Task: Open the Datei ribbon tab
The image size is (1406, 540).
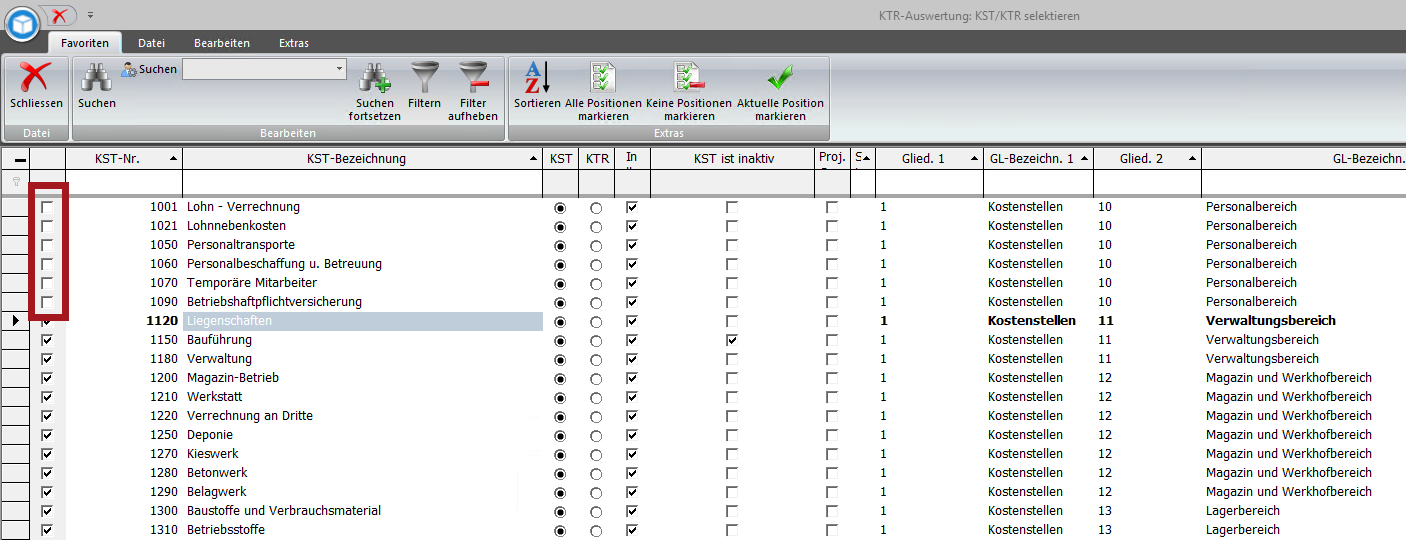Action: click(x=151, y=43)
